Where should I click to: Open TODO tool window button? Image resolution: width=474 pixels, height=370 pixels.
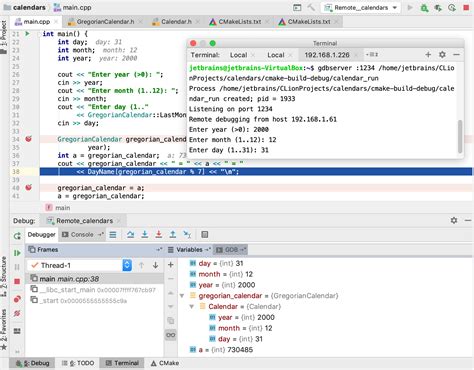click(77, 363)
